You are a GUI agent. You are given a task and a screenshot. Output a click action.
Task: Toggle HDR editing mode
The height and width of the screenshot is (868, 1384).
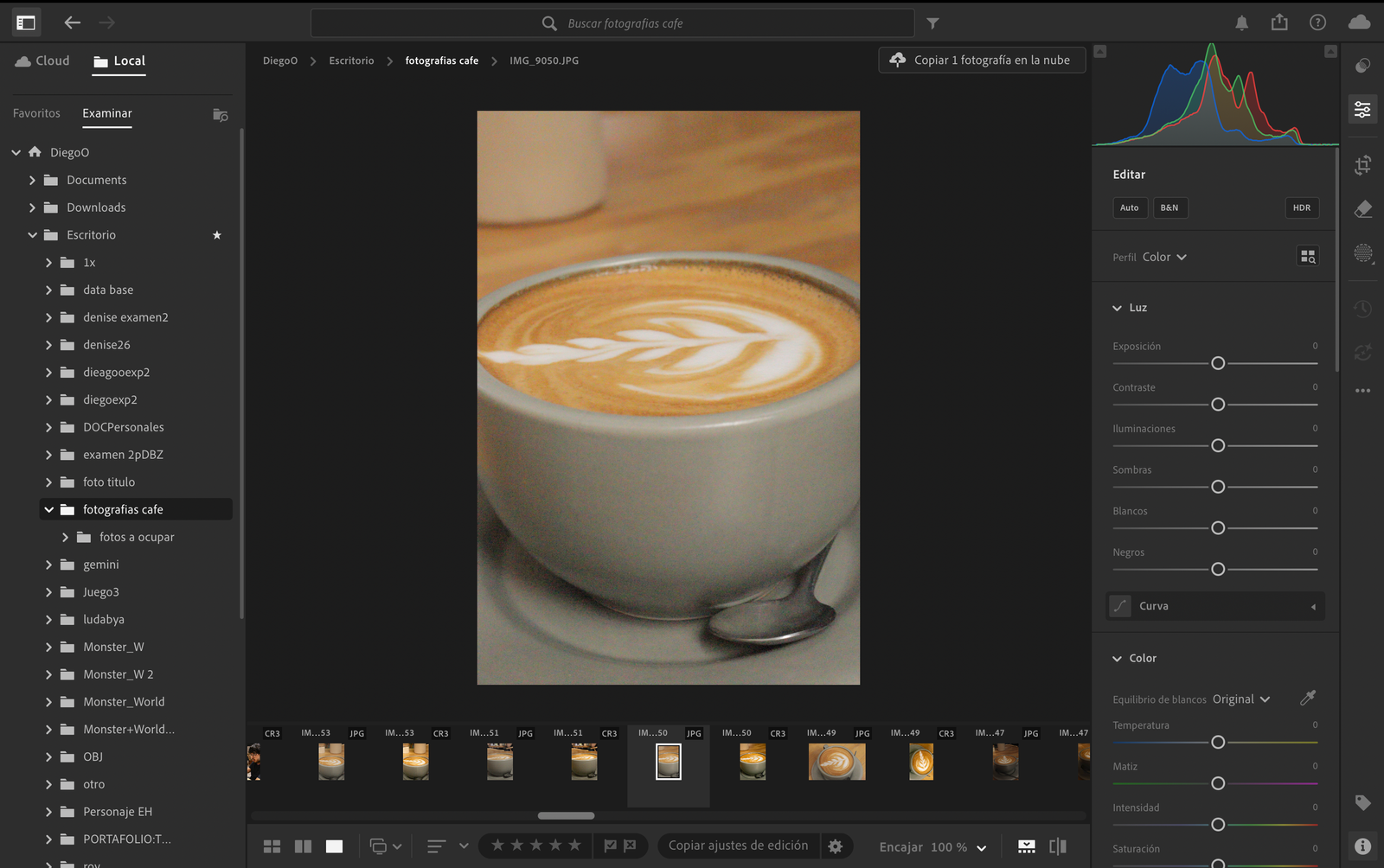[x=1301, y=207]
